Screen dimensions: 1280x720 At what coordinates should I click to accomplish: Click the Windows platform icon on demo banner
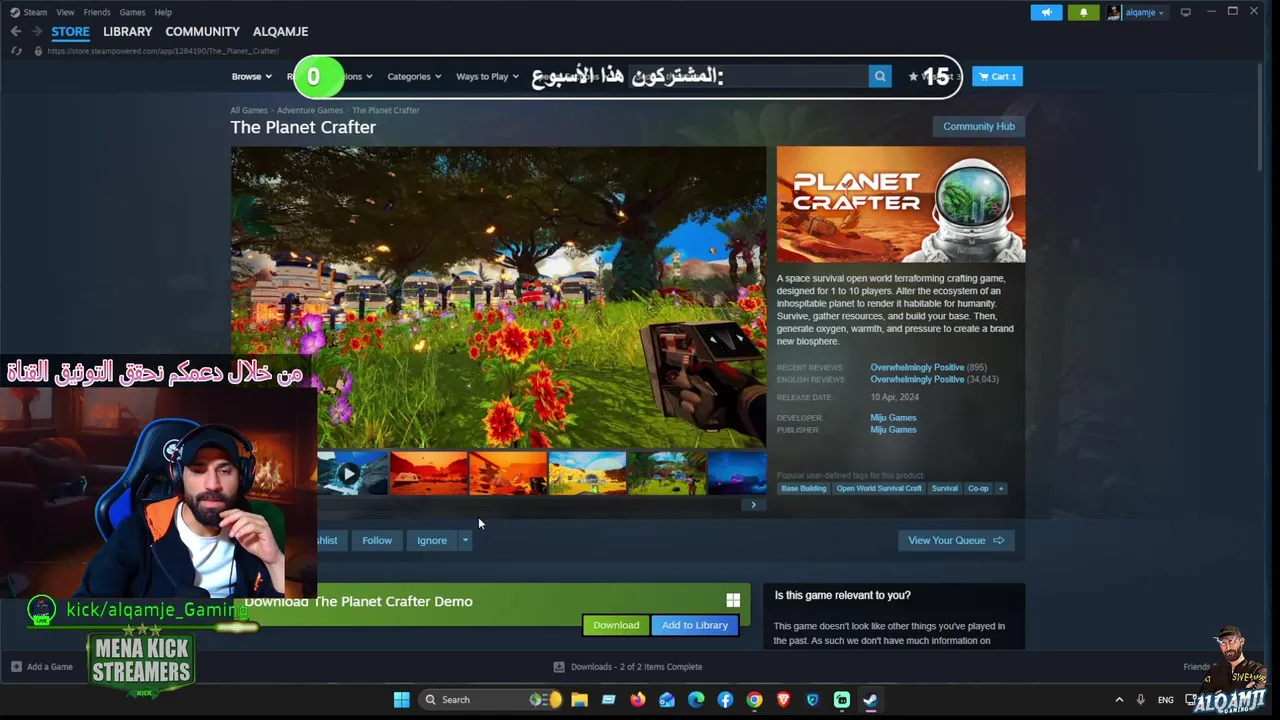click(733, 600)
